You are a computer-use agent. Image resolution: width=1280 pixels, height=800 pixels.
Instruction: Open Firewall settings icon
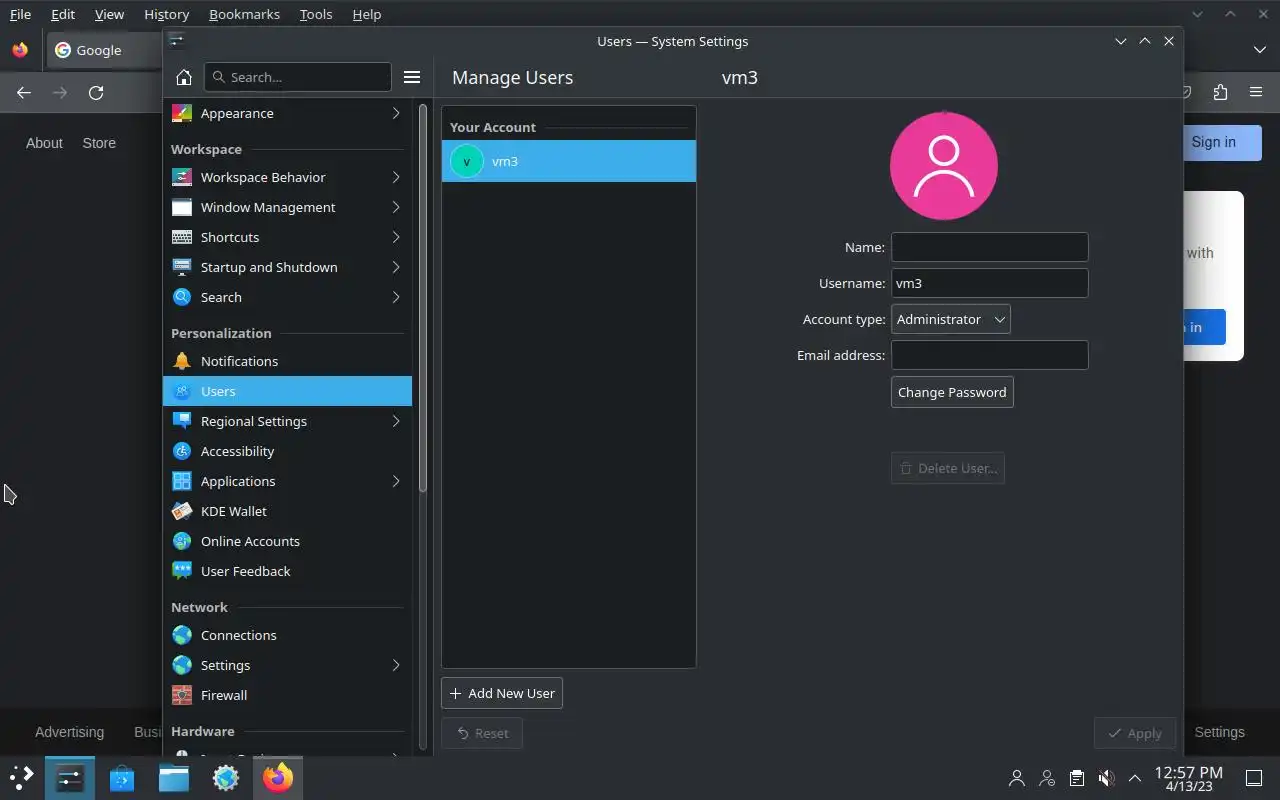182,695
